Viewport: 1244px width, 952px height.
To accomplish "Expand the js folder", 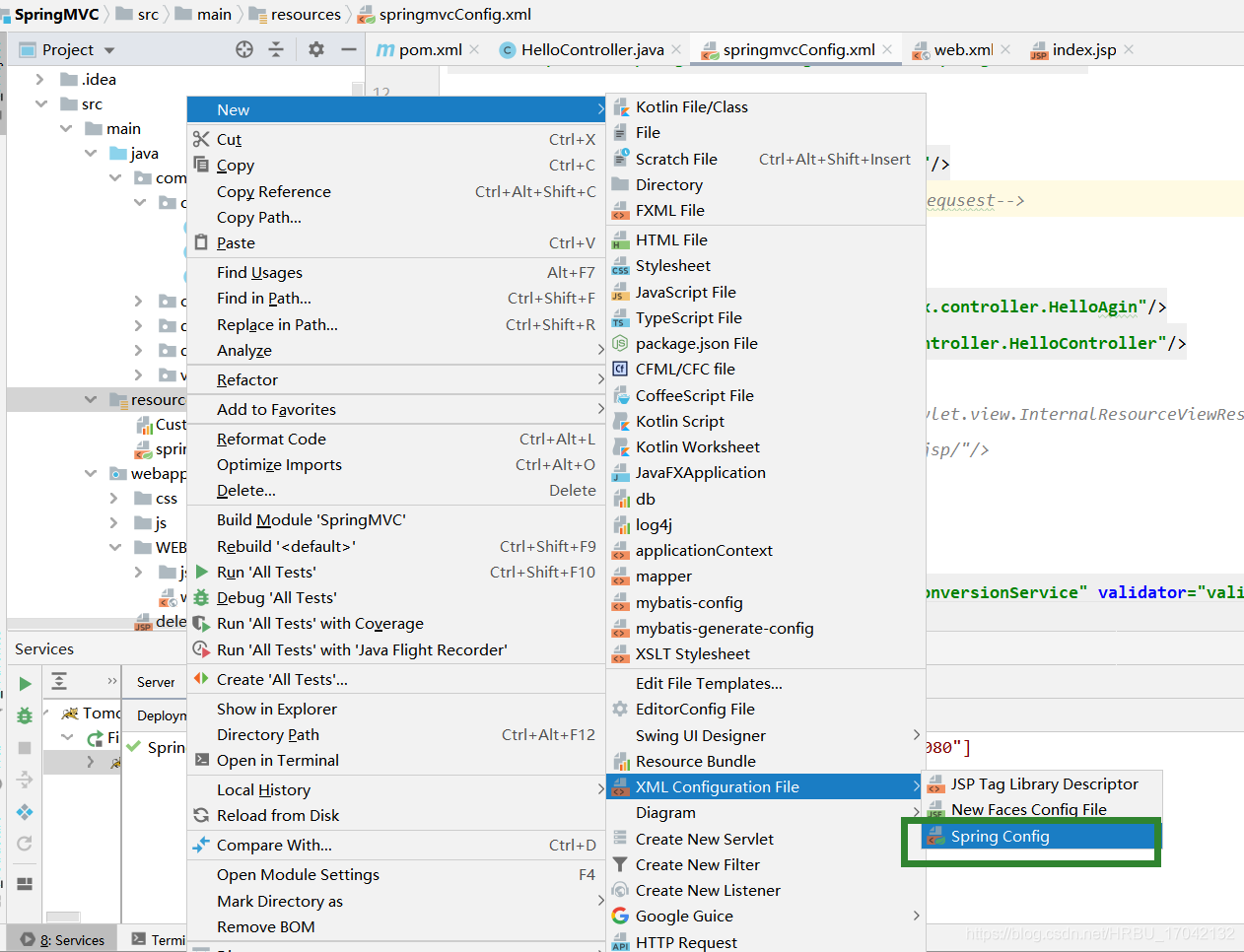I will 114,523.
